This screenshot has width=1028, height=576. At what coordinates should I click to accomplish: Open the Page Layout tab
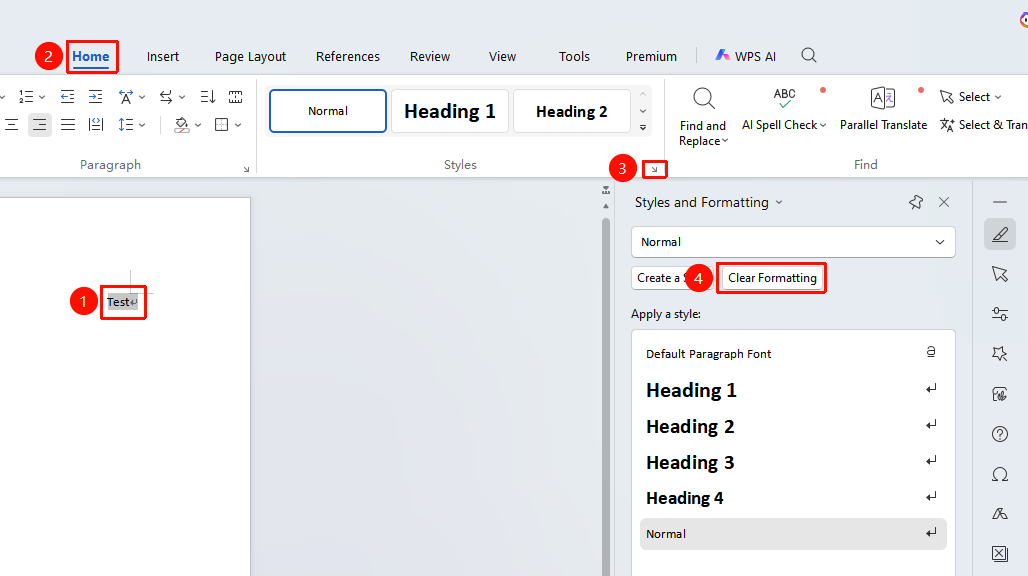pyautogui.click(x=250, y=57)
